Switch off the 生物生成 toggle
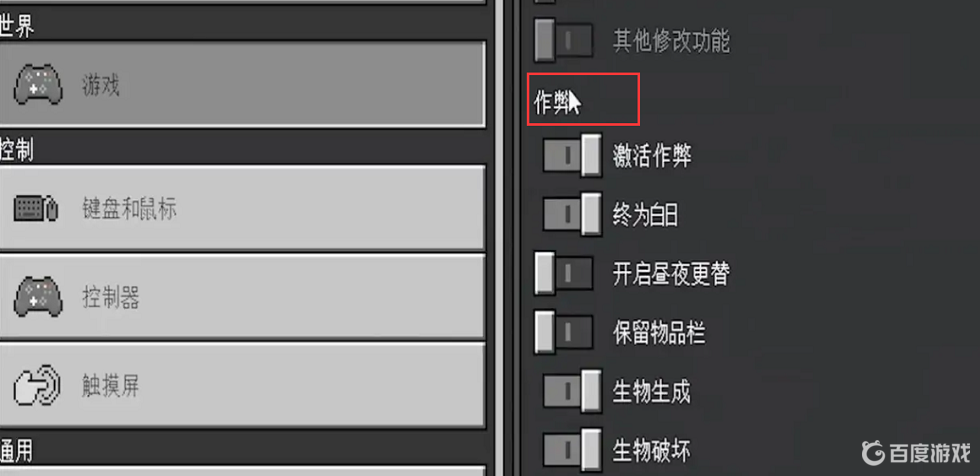 coord(572,392)
